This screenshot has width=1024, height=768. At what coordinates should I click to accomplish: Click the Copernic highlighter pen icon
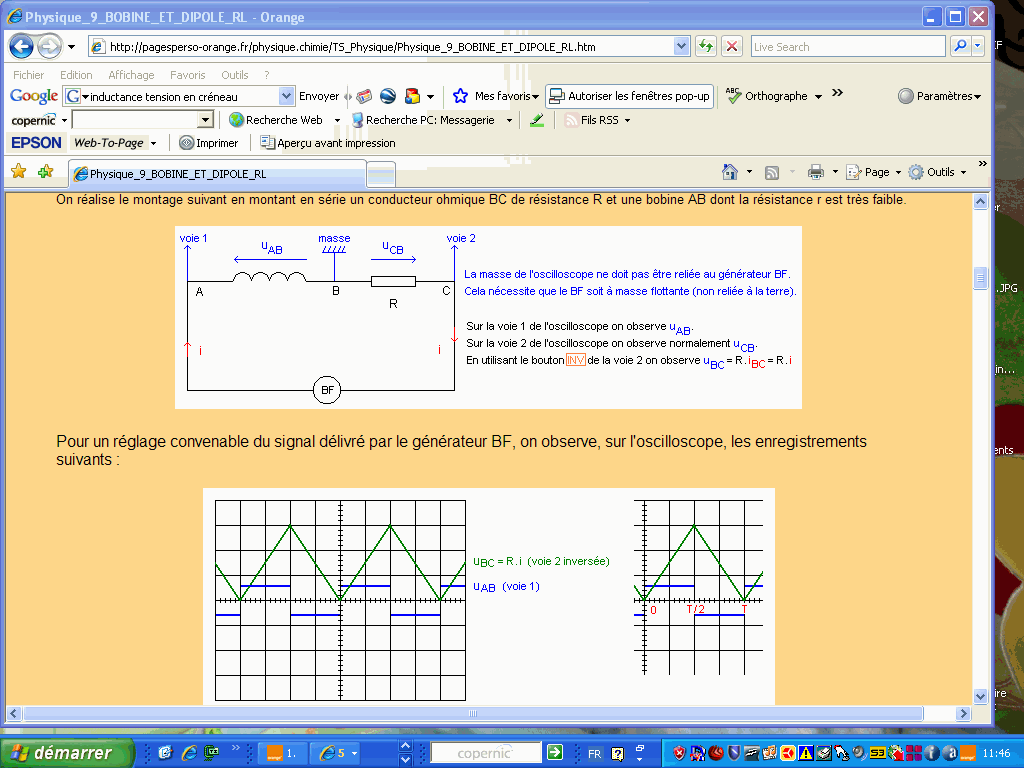(537, 120)
